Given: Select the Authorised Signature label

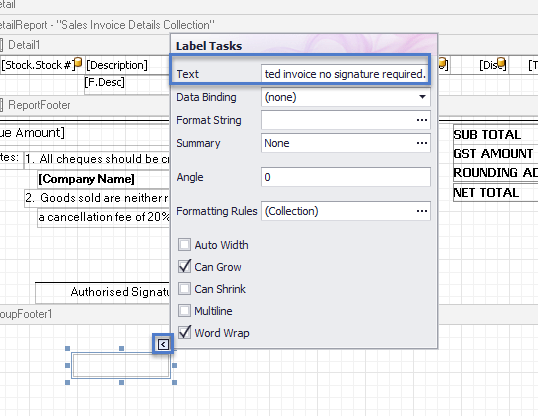Looking at the screenshot, I should tap(103, 292).
